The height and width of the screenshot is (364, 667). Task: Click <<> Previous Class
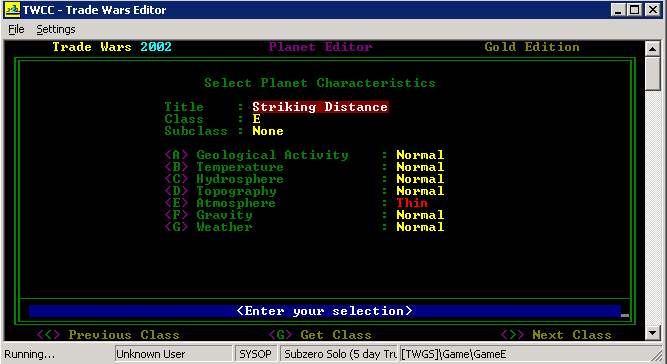pos(108,335)
